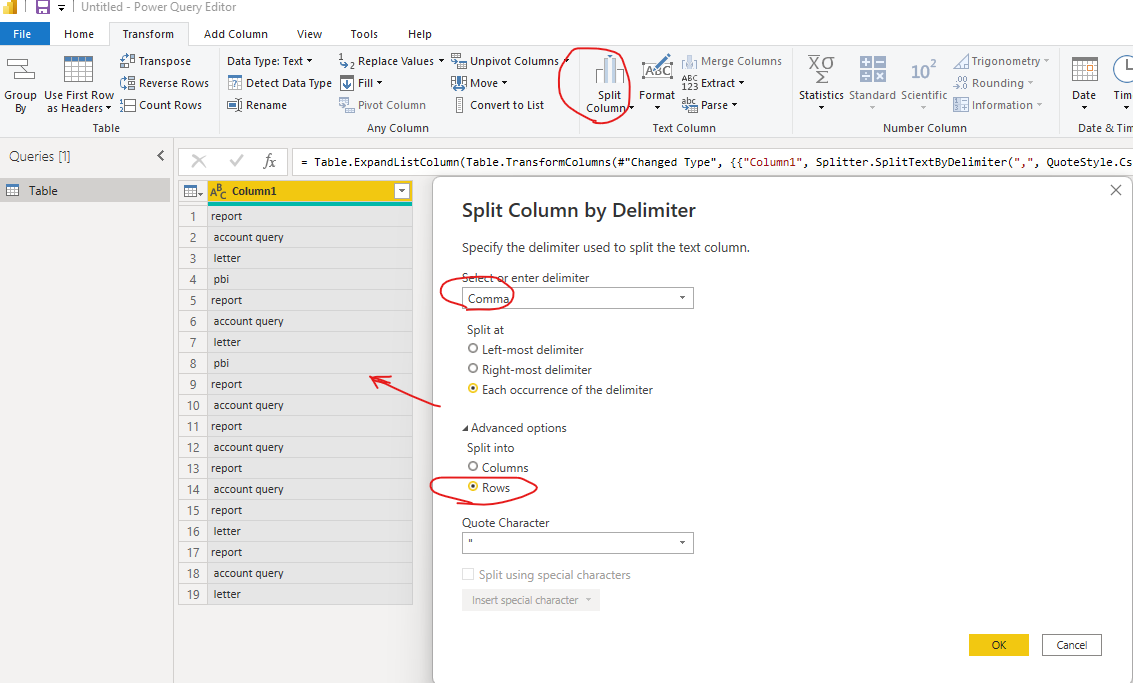Click the ABC data type icon in Column1 header
The image size is (1133, 683).
pos(218,191)
